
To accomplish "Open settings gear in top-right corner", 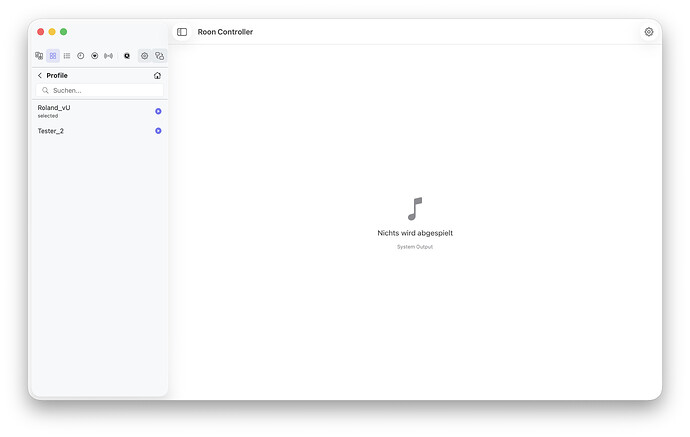I will pos(649,32).
